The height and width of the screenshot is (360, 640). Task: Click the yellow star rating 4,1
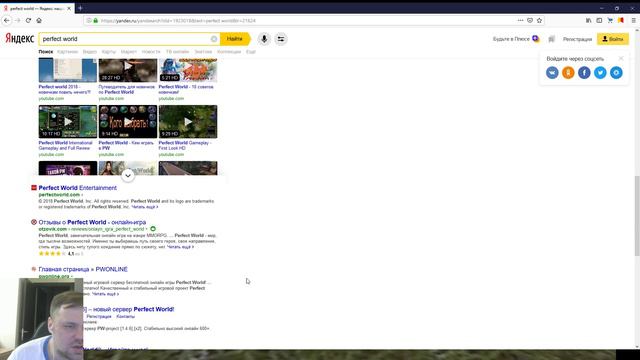coord(52,253)
